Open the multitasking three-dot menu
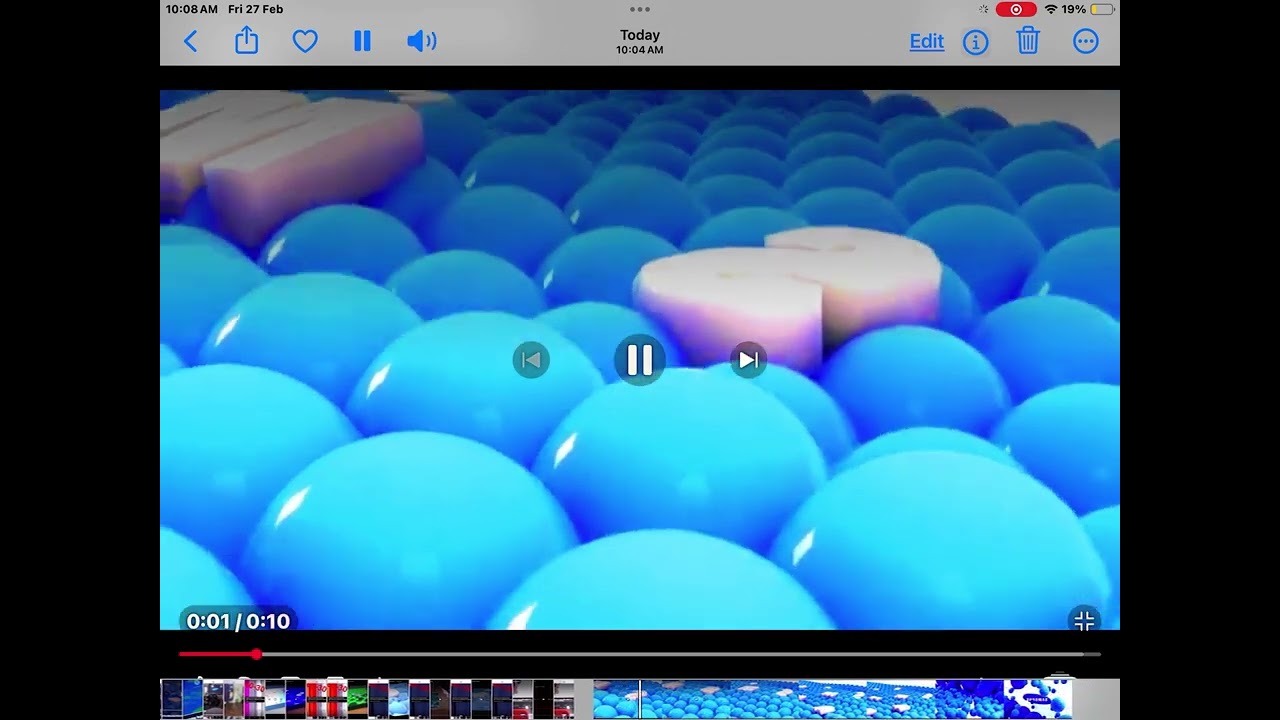1280x720 pixels. 640,9
